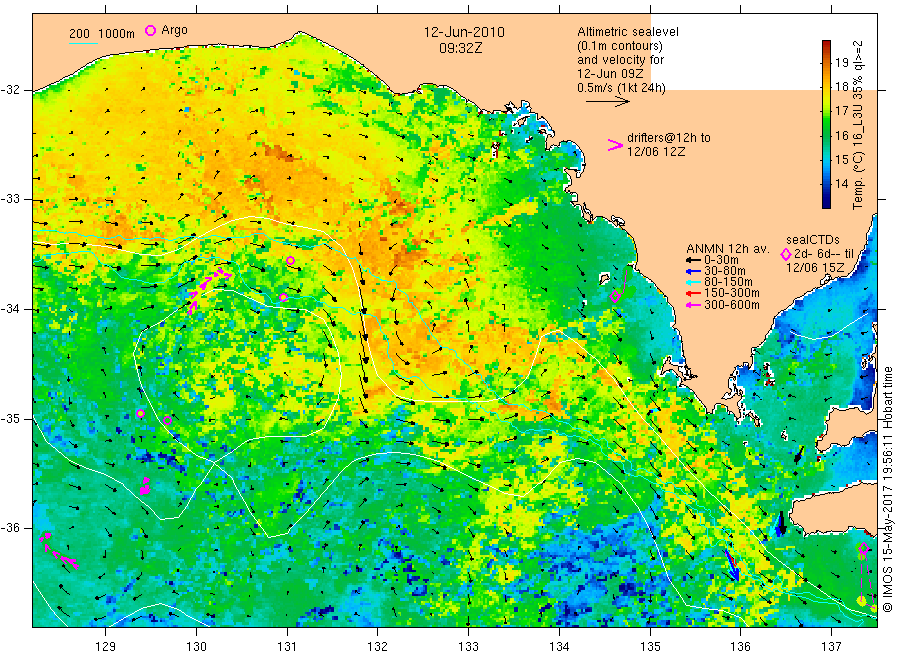The height and width of the screenshot is (660, 900).
Task: Click the Argo float marker near 129.4E, 35S
Action: click(x=141, y=413)
